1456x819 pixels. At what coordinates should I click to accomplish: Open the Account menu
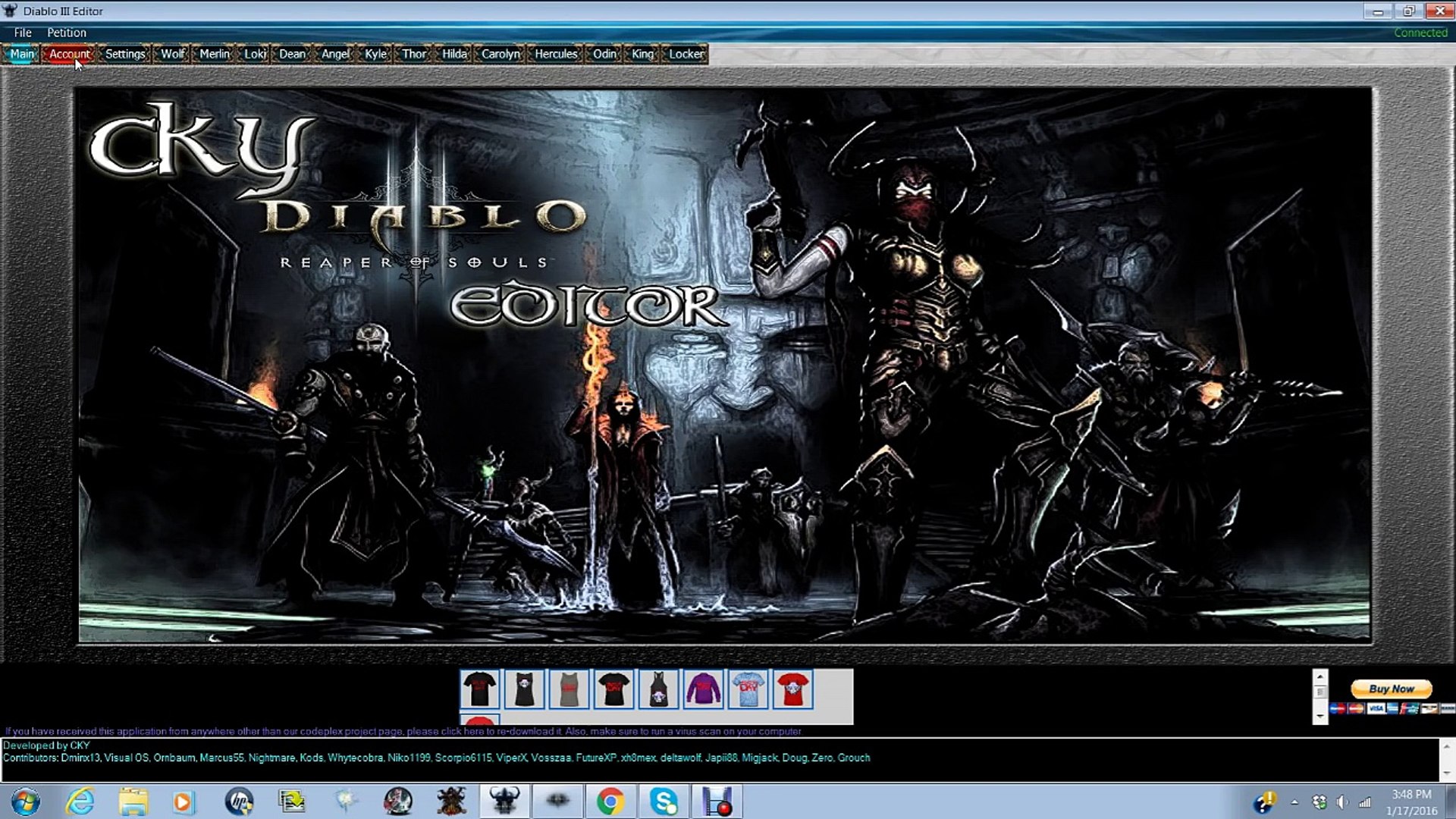(x=69, y=53)
